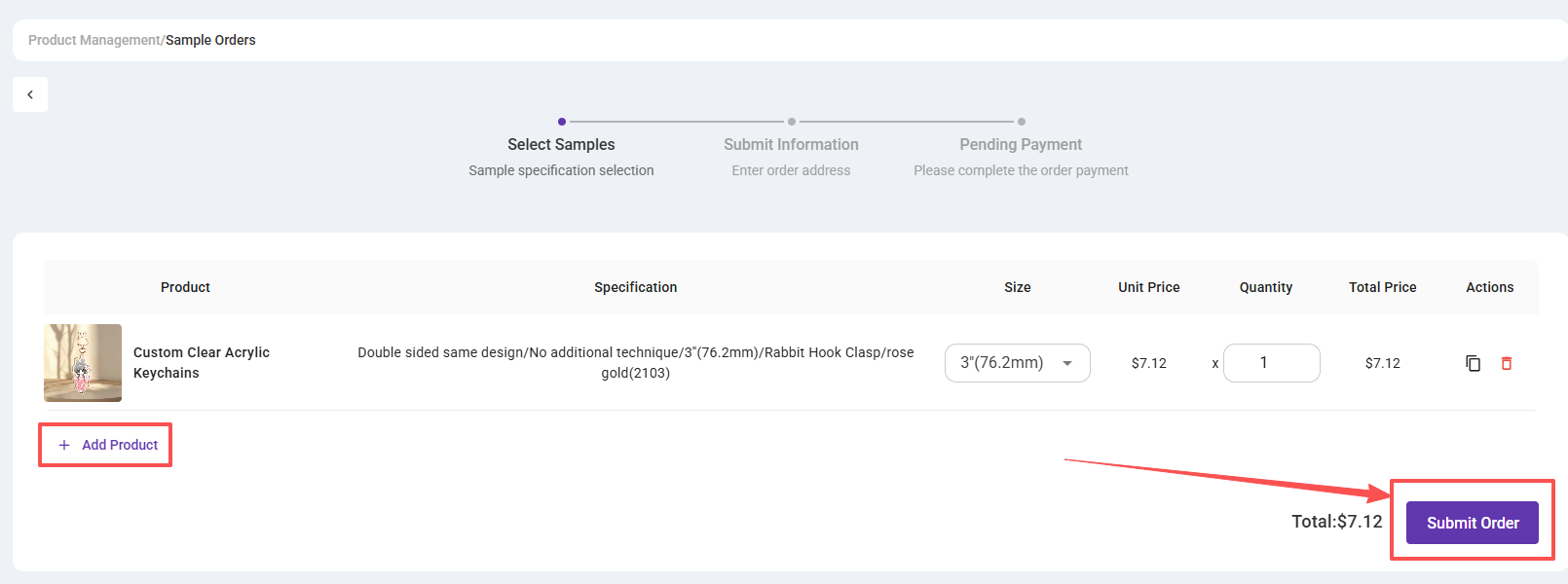This screenshot has width=1568, height=584.
Task: Click the back arrow icon
Action: pos(30,94)
